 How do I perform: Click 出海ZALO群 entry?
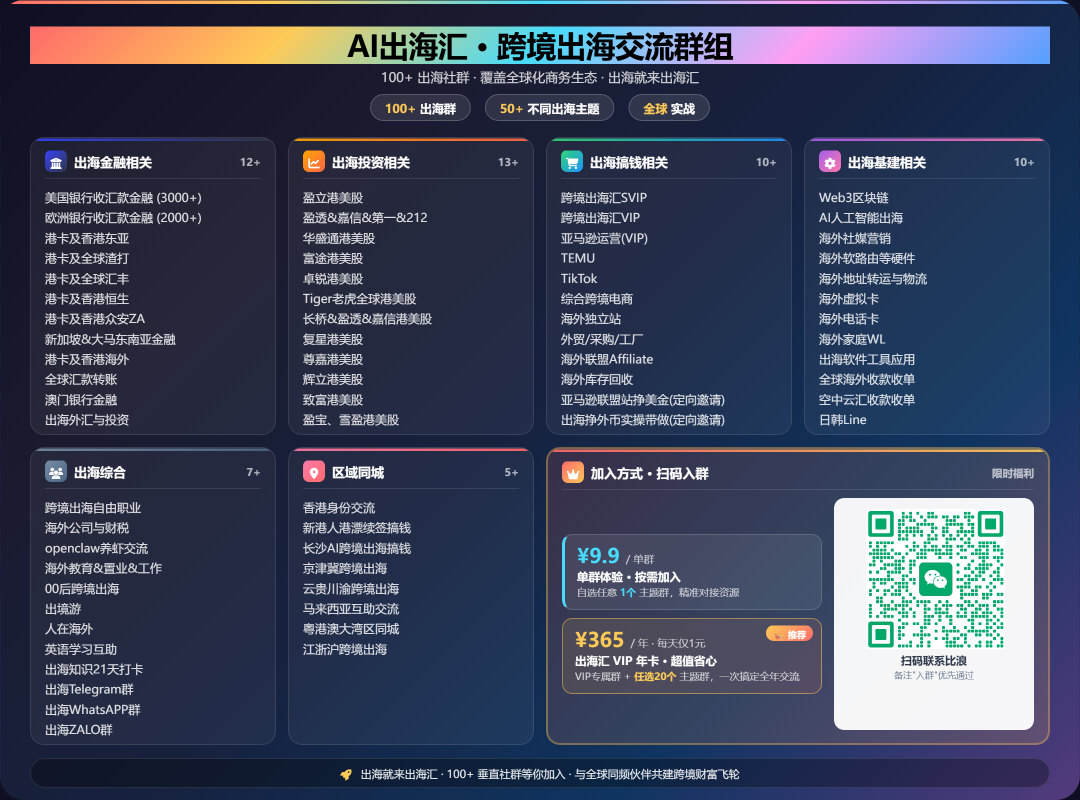[x=79, y=730]
